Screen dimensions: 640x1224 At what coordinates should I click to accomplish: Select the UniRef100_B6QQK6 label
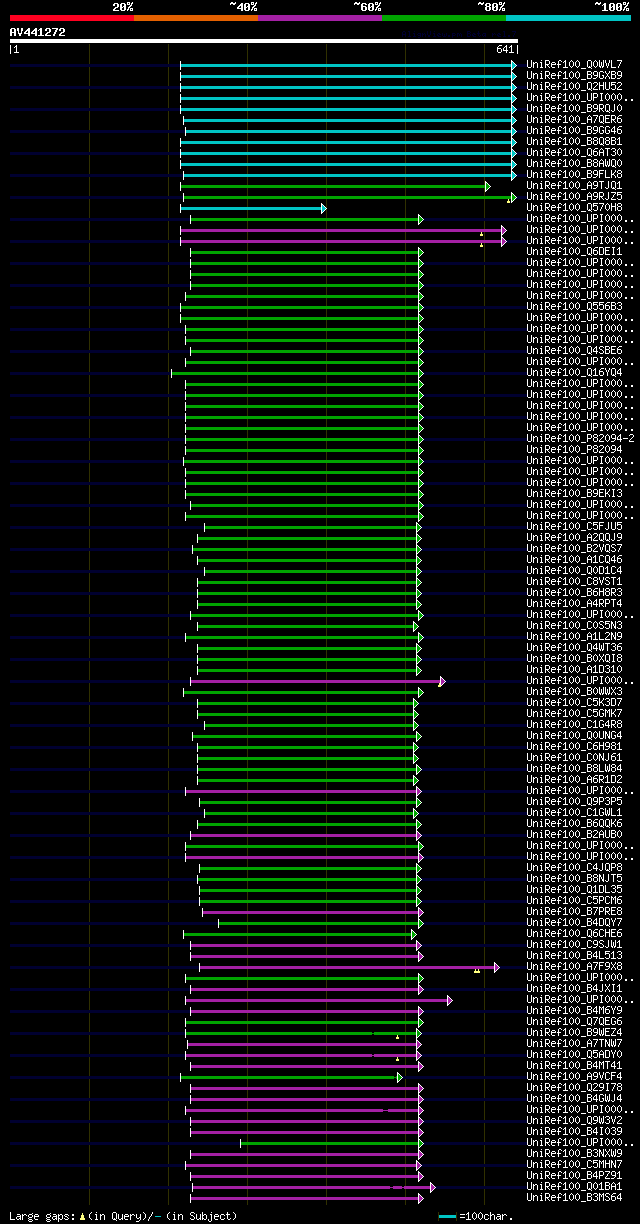(574, 823)
